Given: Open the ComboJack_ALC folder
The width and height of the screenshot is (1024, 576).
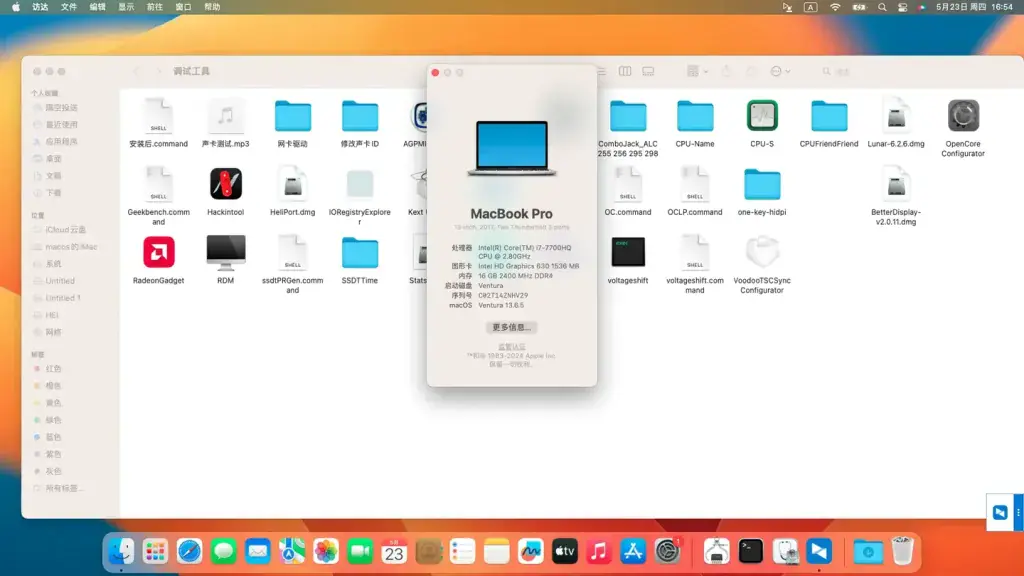Looking at the screenshot, I should 628,116.
